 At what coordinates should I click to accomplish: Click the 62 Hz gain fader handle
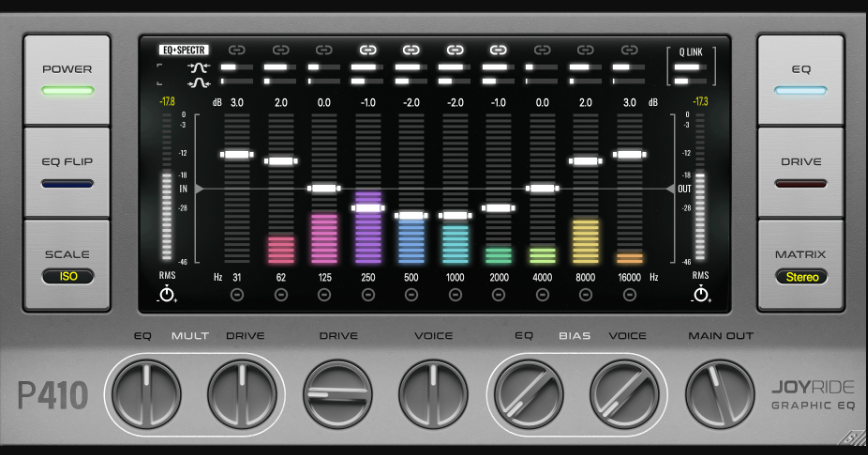point(281,161)
